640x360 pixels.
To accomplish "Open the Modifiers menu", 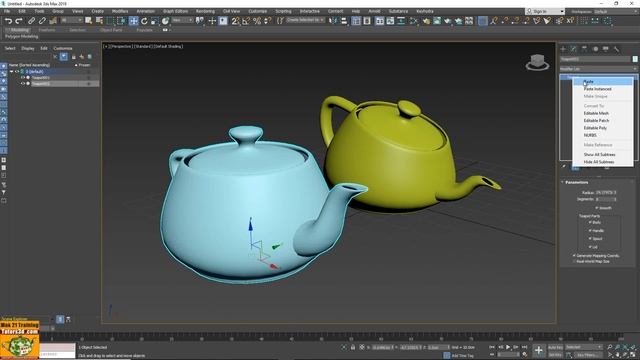I will (120, 11).
